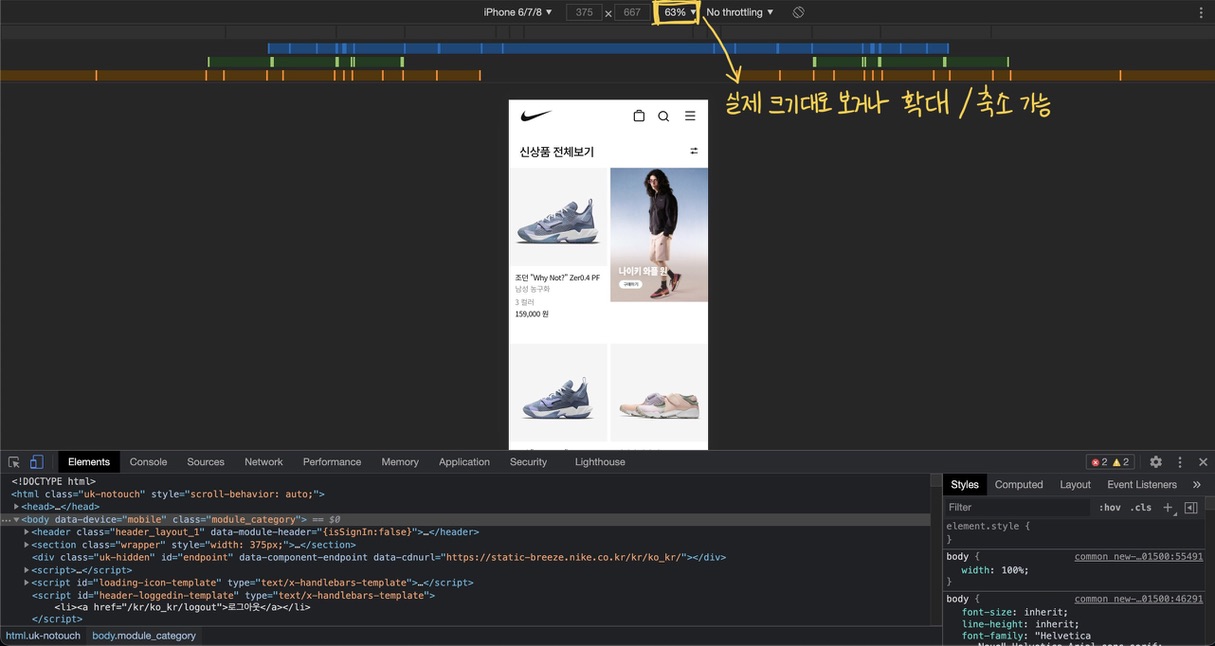Open the Layout tab in styles pane

(1075, 485)
